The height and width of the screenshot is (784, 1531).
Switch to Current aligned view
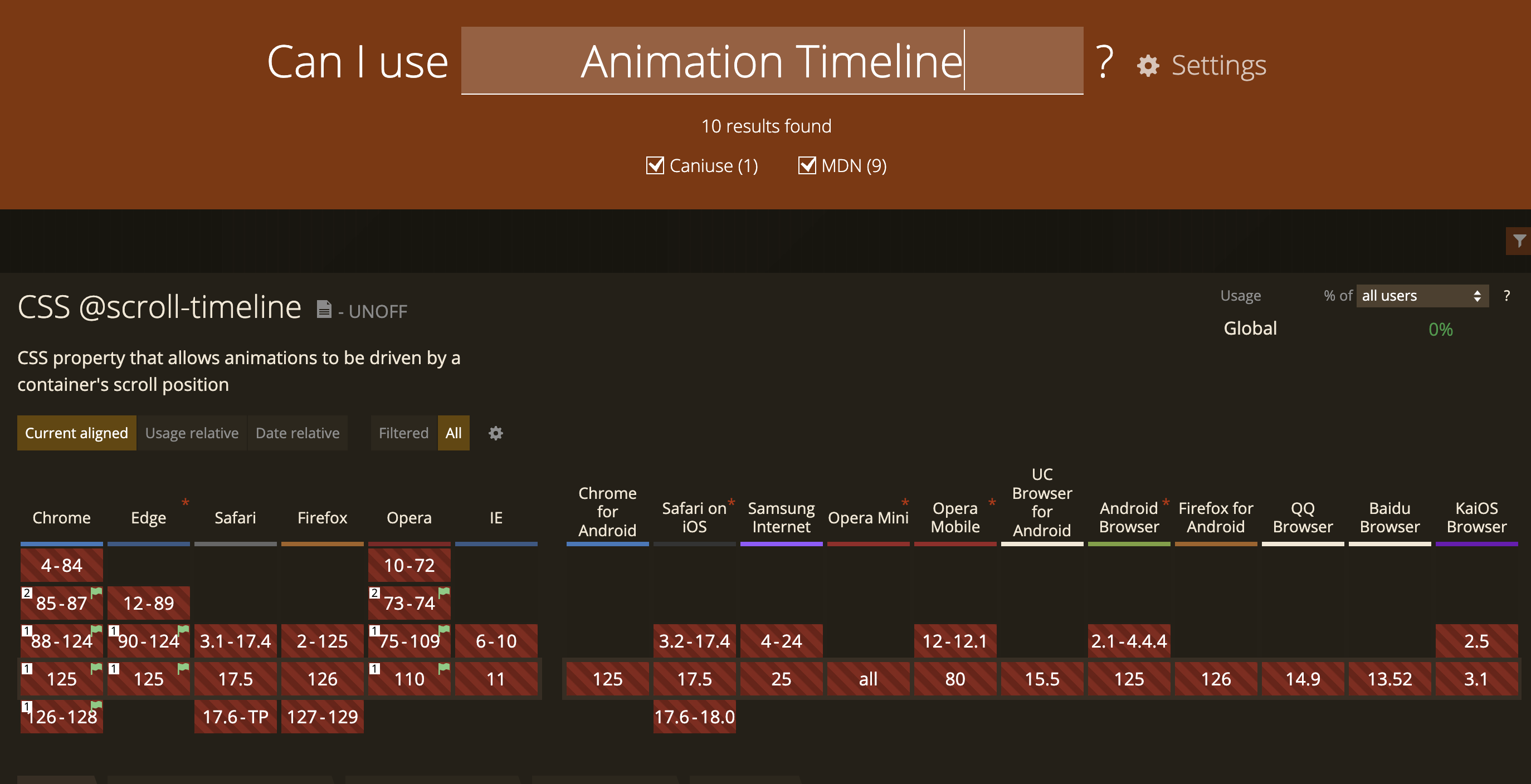[77, 433]
